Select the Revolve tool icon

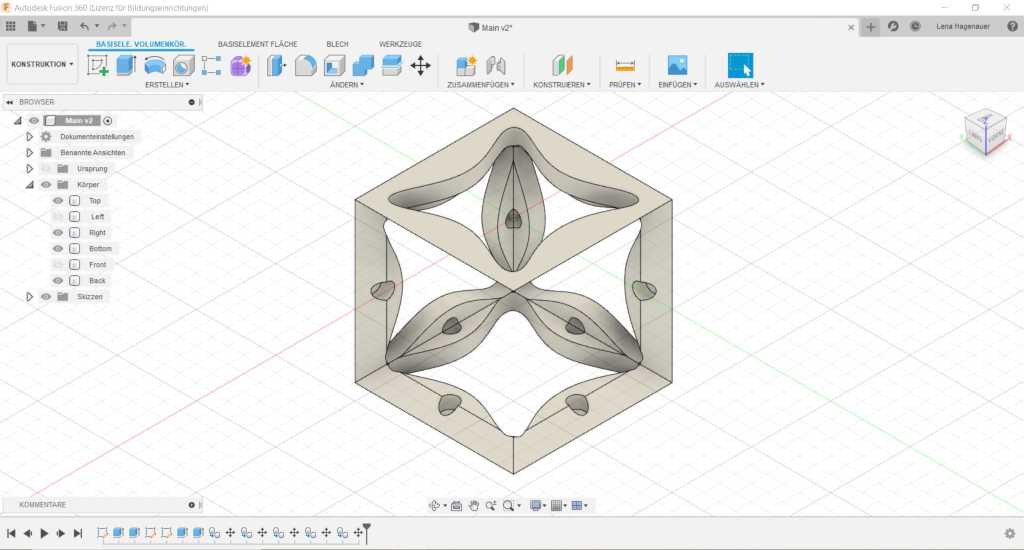155,65
